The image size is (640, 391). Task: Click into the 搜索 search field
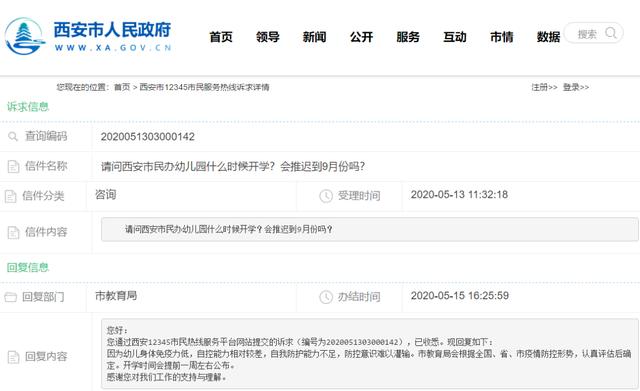point(593,33)
